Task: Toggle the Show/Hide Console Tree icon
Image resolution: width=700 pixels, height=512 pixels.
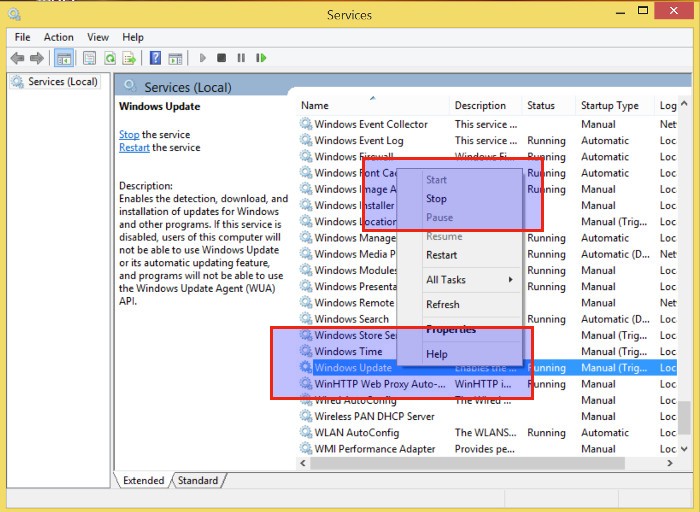Action: click(x=64, y=58)
